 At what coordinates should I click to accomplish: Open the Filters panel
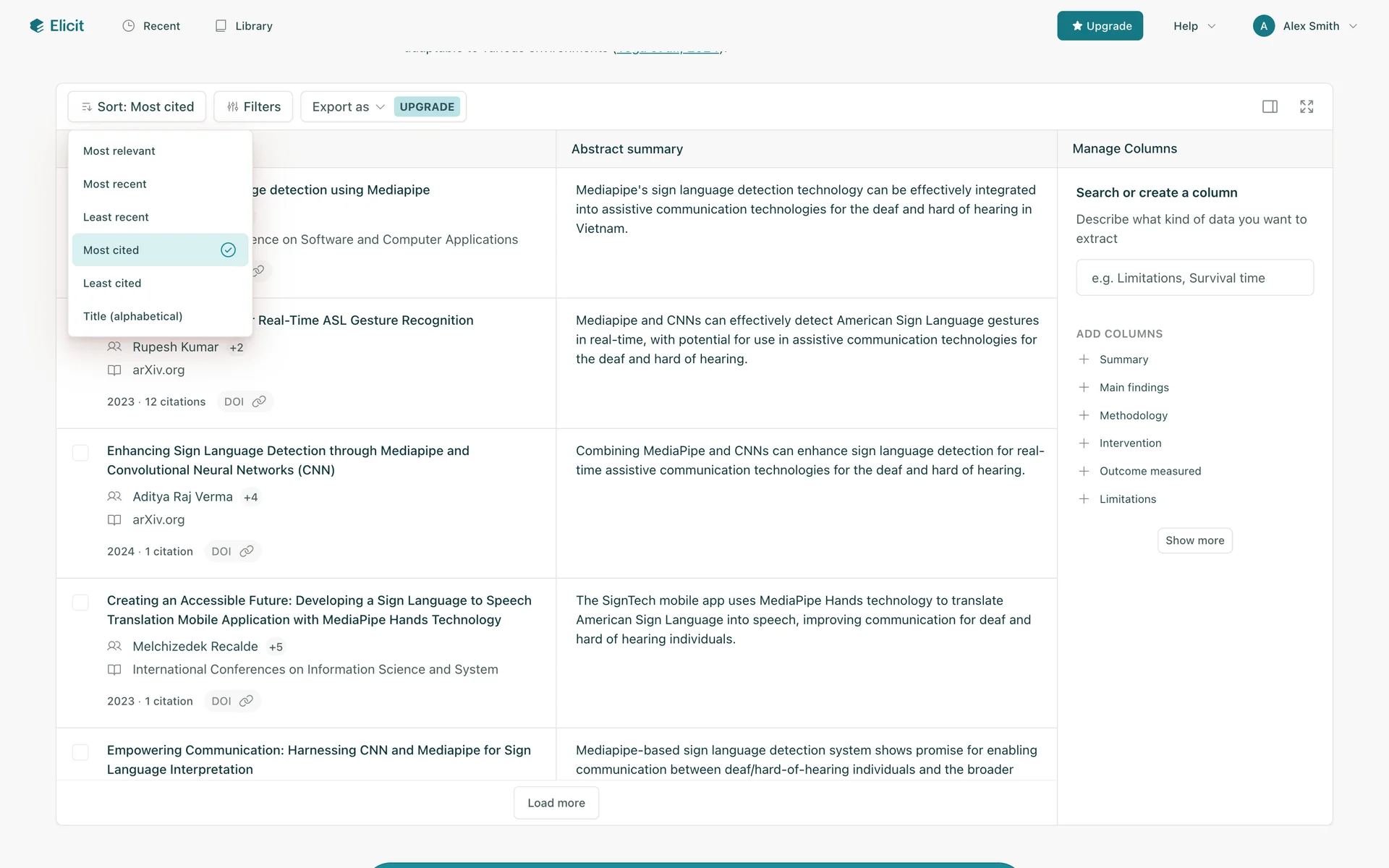(253, 107)
